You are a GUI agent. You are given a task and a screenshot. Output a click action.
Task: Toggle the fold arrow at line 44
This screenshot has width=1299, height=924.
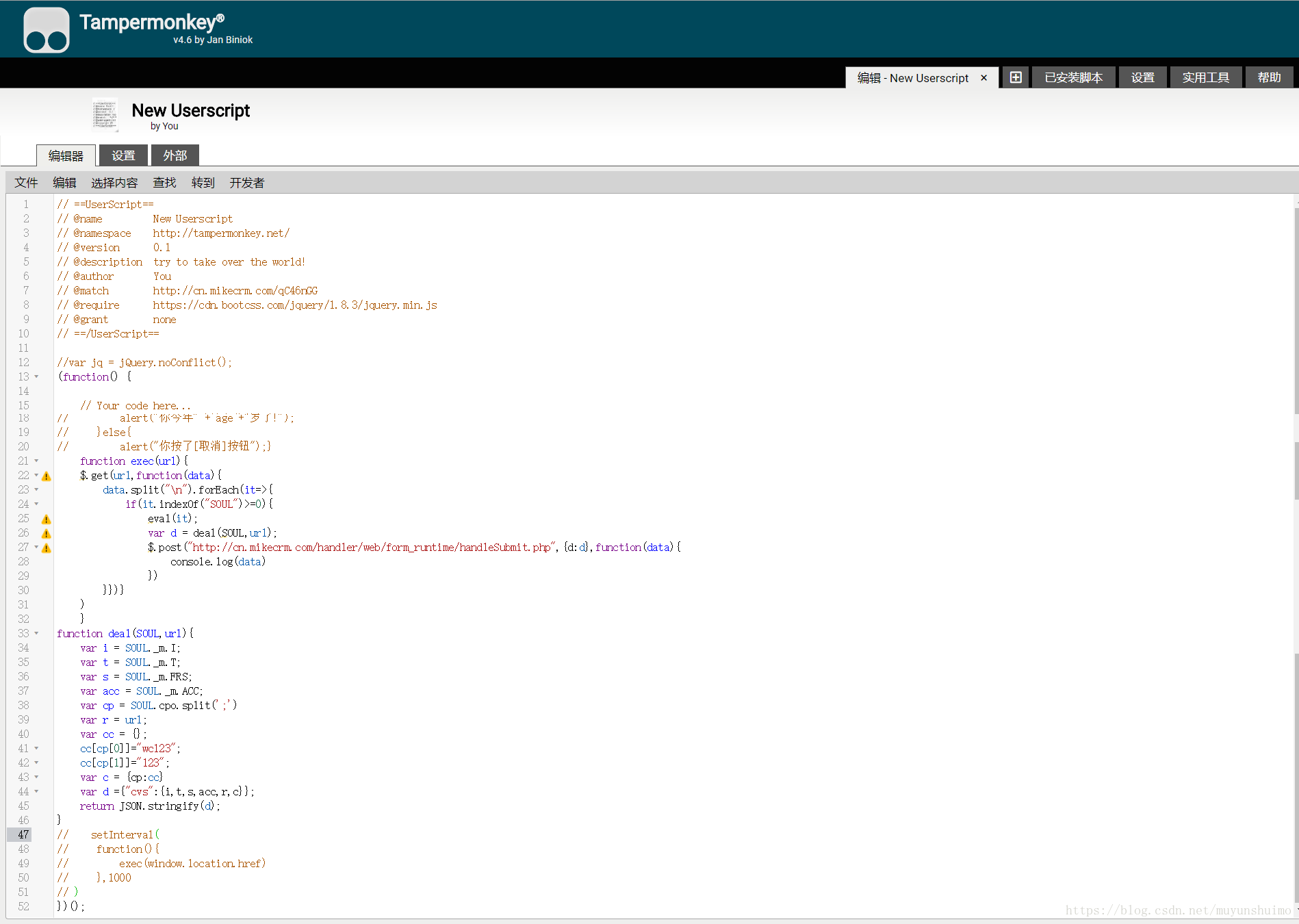tap(36, 791)
